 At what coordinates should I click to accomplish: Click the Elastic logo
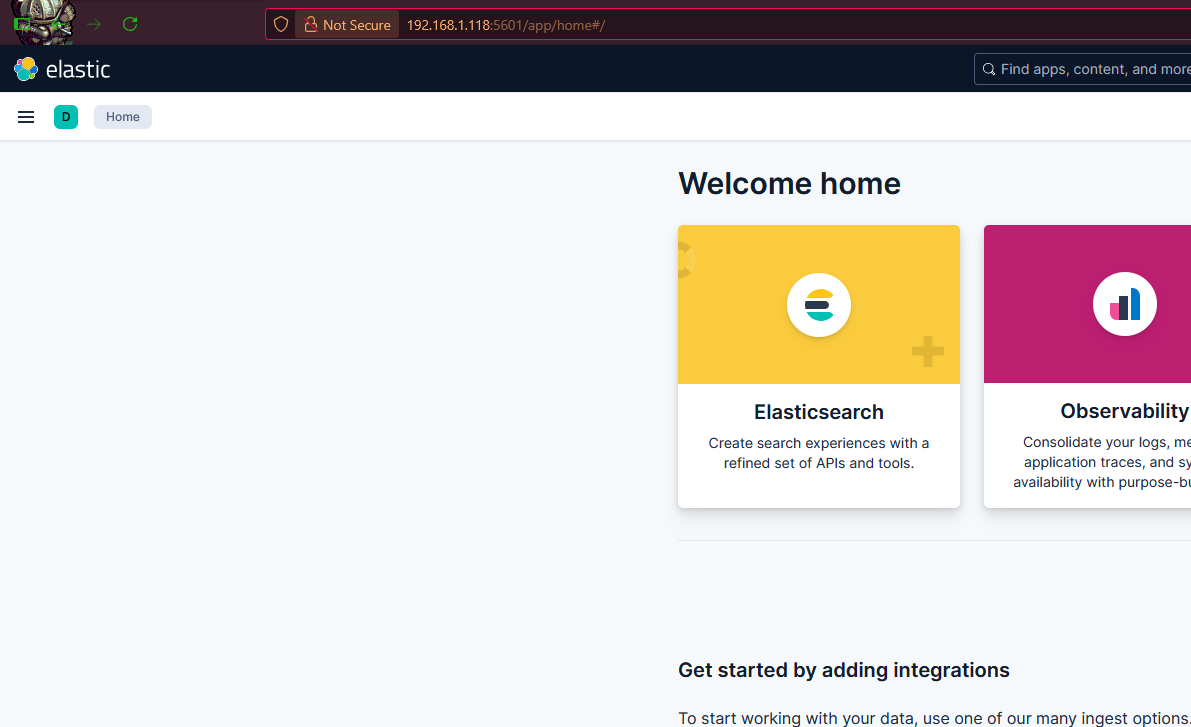point(62,69)
